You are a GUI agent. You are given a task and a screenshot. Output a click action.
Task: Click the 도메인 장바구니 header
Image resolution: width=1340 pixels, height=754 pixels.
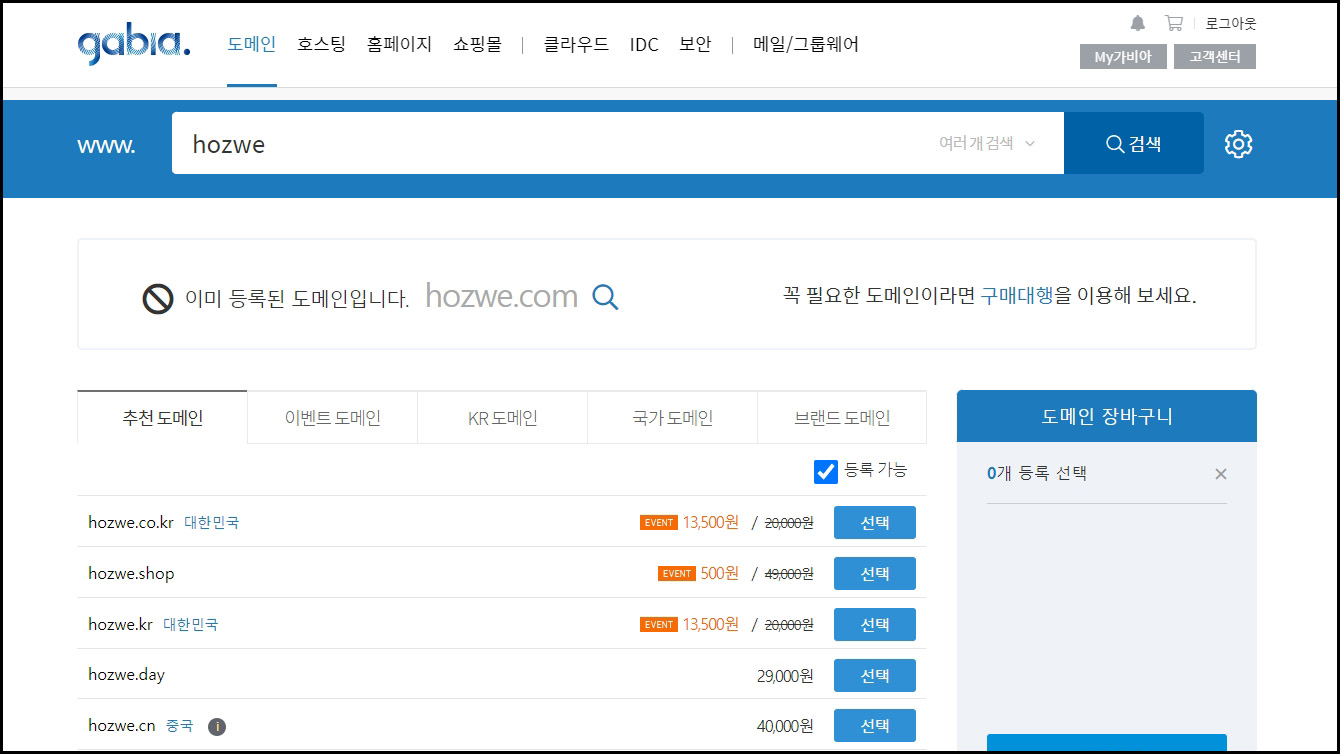tap(1107, 417)
